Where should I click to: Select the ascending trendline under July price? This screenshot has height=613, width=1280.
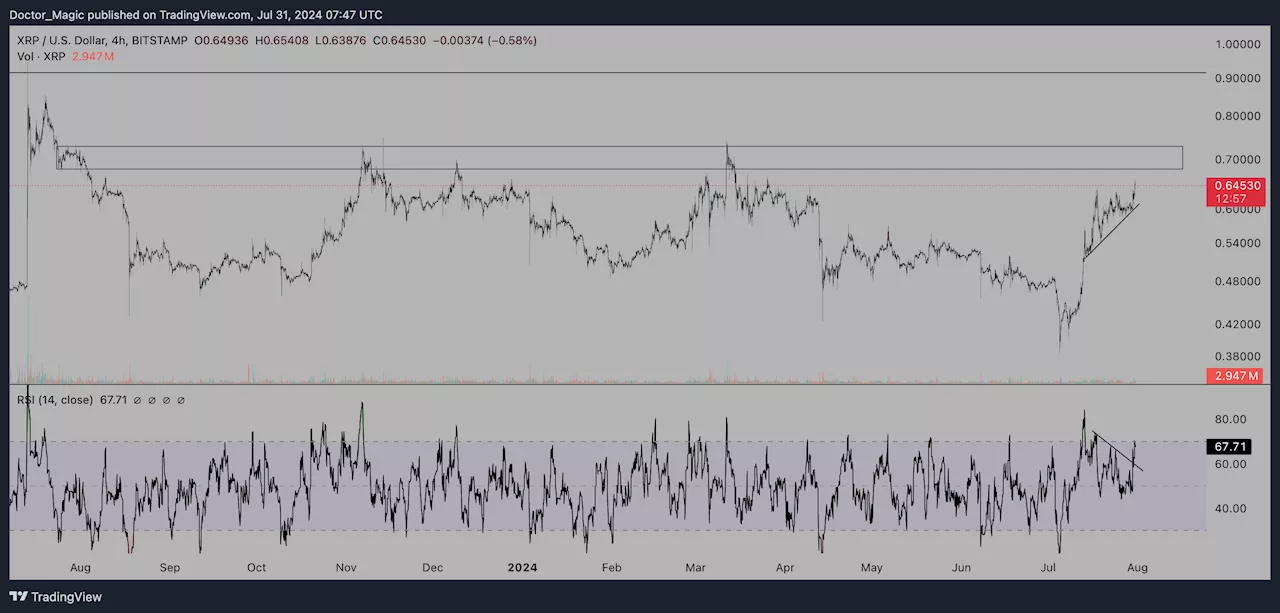(x=1112, y=232)
